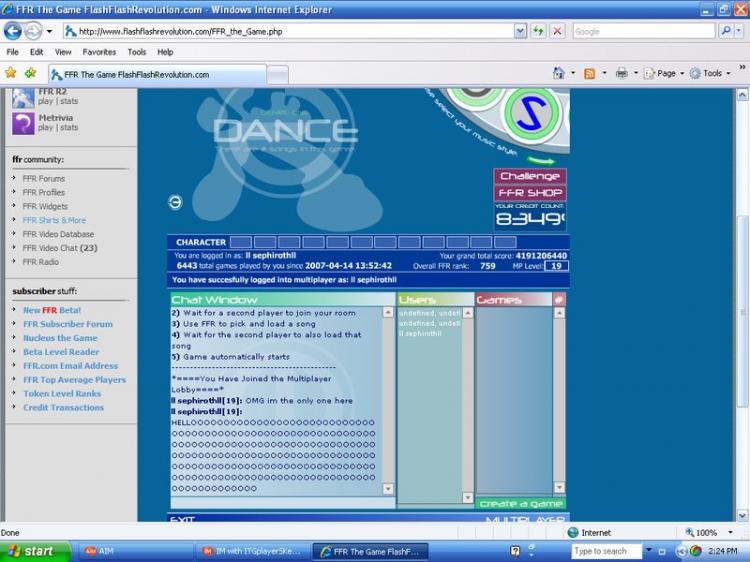Click the browser Back arrow button
Viewport: 750px width, 562px height.
13,31
